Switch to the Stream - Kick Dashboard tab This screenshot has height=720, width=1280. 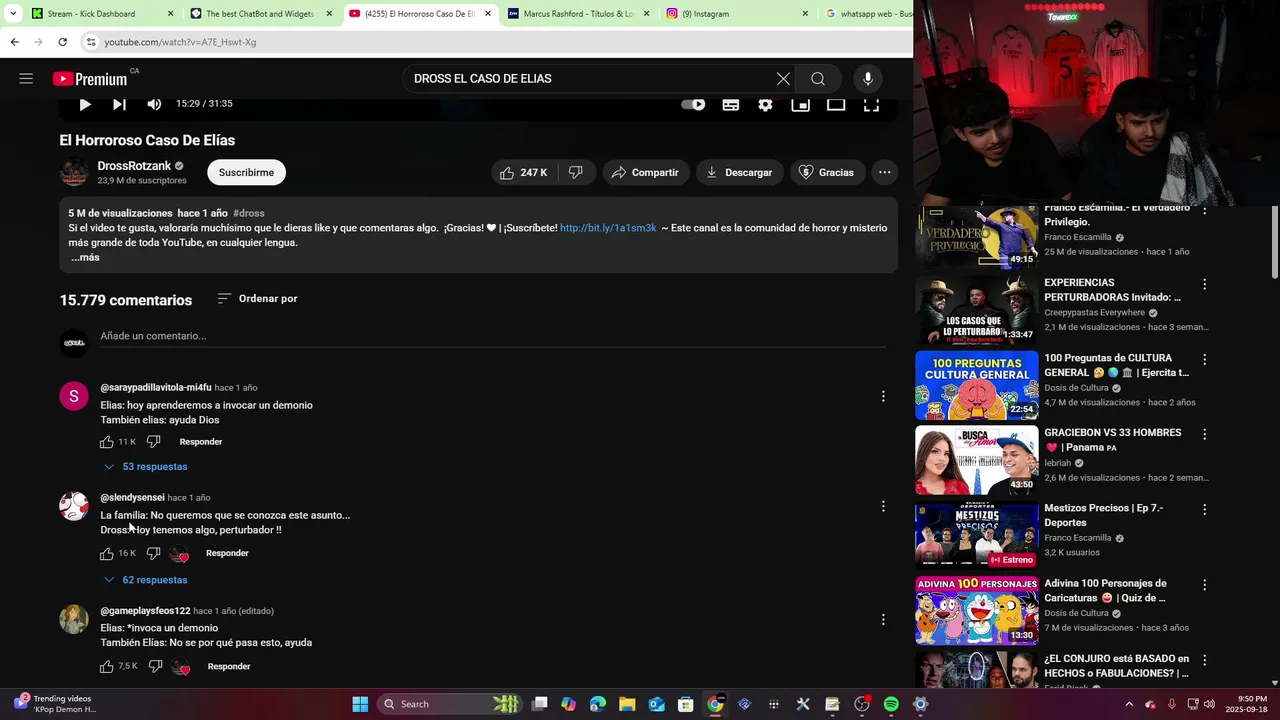[102, 14]
